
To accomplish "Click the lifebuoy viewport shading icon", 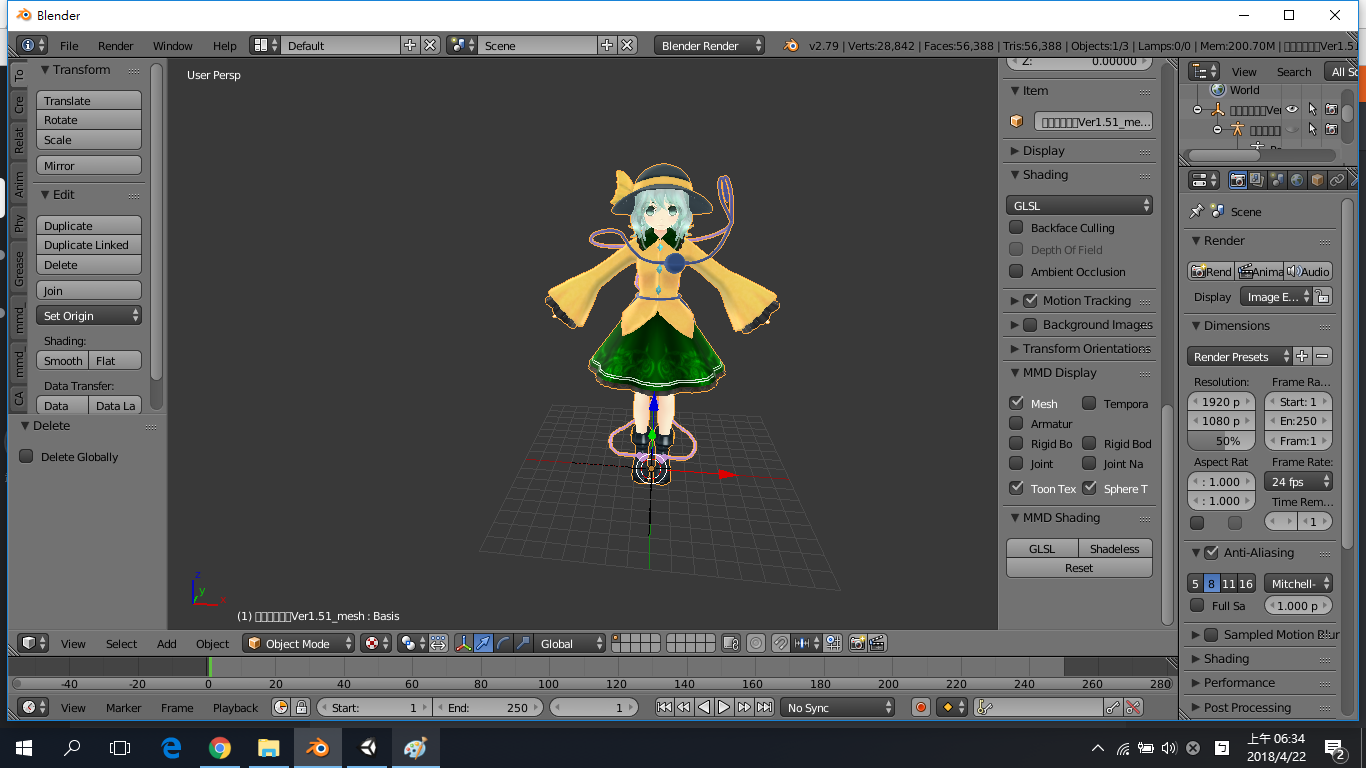I will point(376,643).
